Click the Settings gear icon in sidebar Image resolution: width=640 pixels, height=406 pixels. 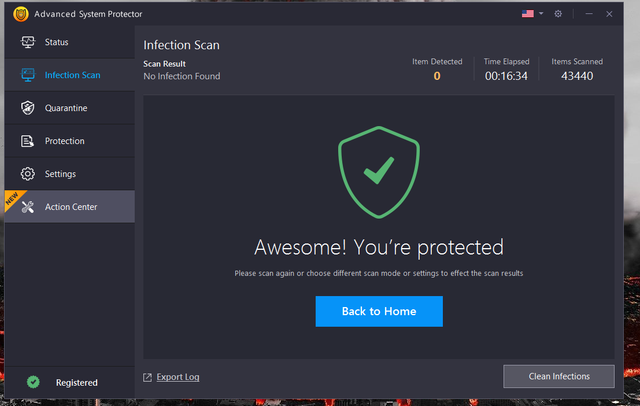[x=28, y=174]
